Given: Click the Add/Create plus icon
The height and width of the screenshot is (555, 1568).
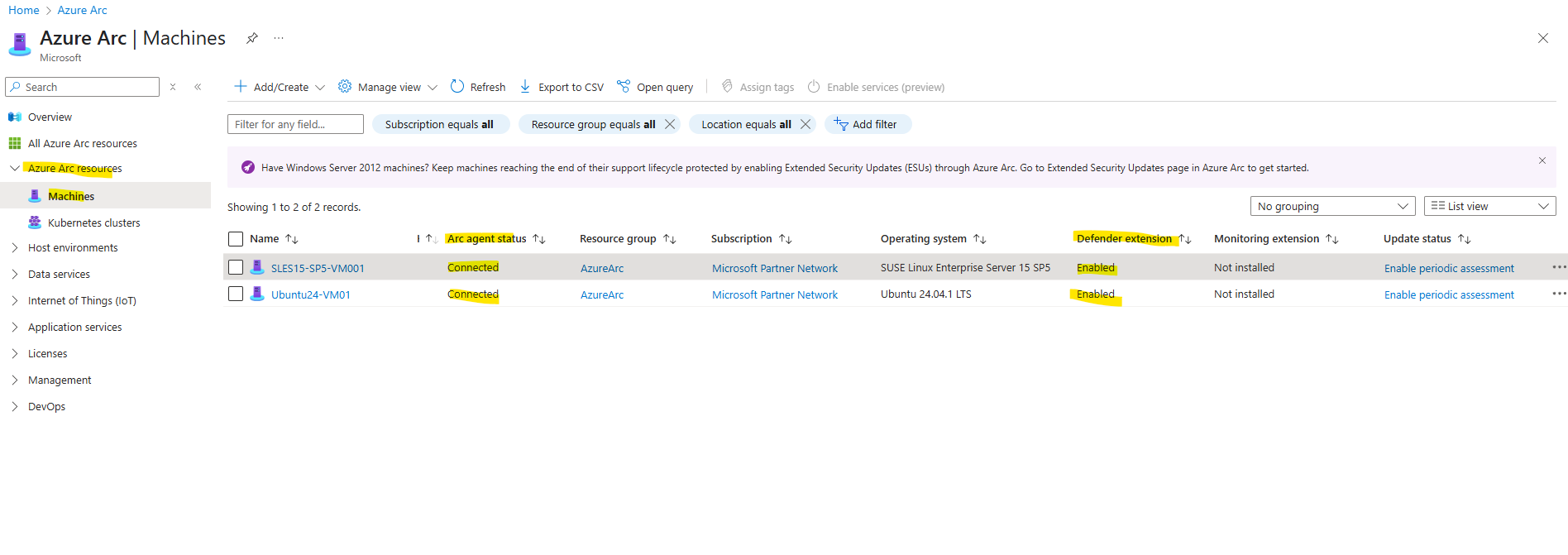Looking at the screenshot, I should 241,86.
